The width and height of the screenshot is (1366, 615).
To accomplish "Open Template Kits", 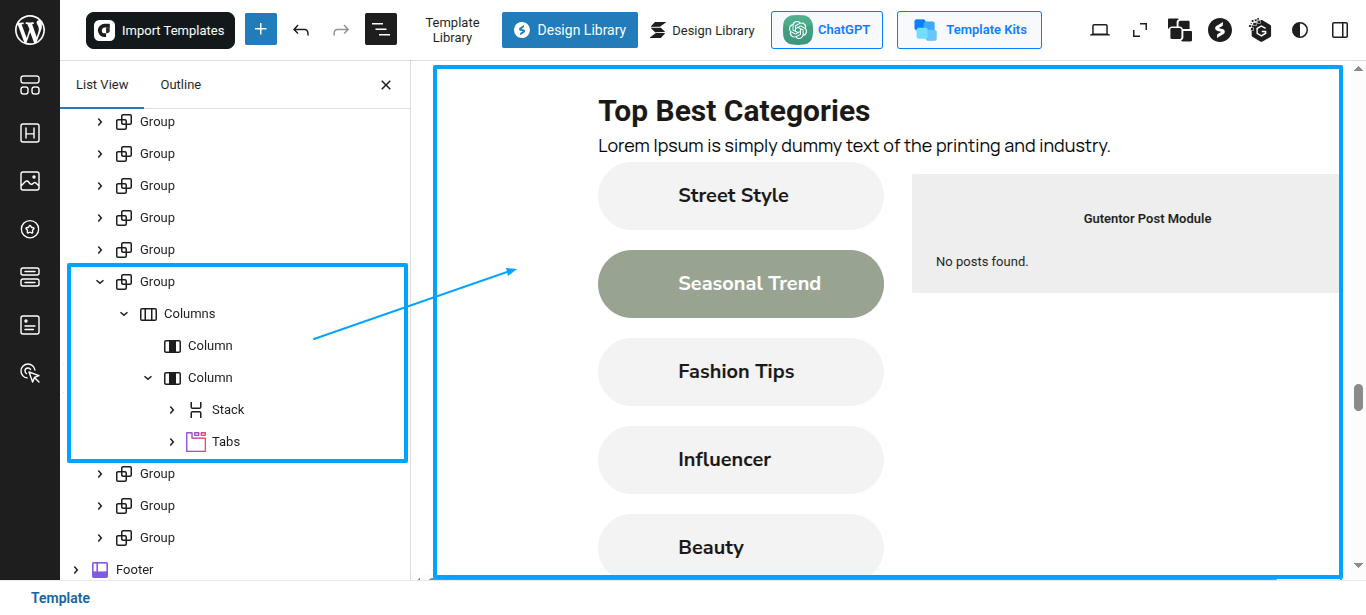I will point(969,30).
